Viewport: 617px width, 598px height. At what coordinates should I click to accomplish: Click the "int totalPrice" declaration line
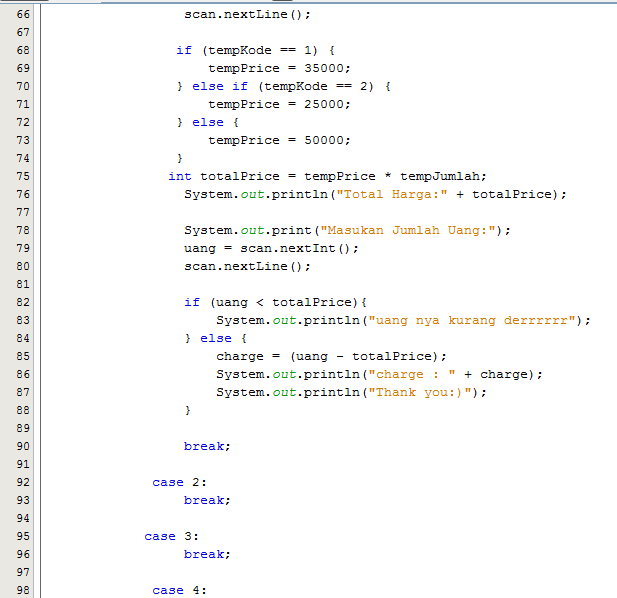click(327, 176)
